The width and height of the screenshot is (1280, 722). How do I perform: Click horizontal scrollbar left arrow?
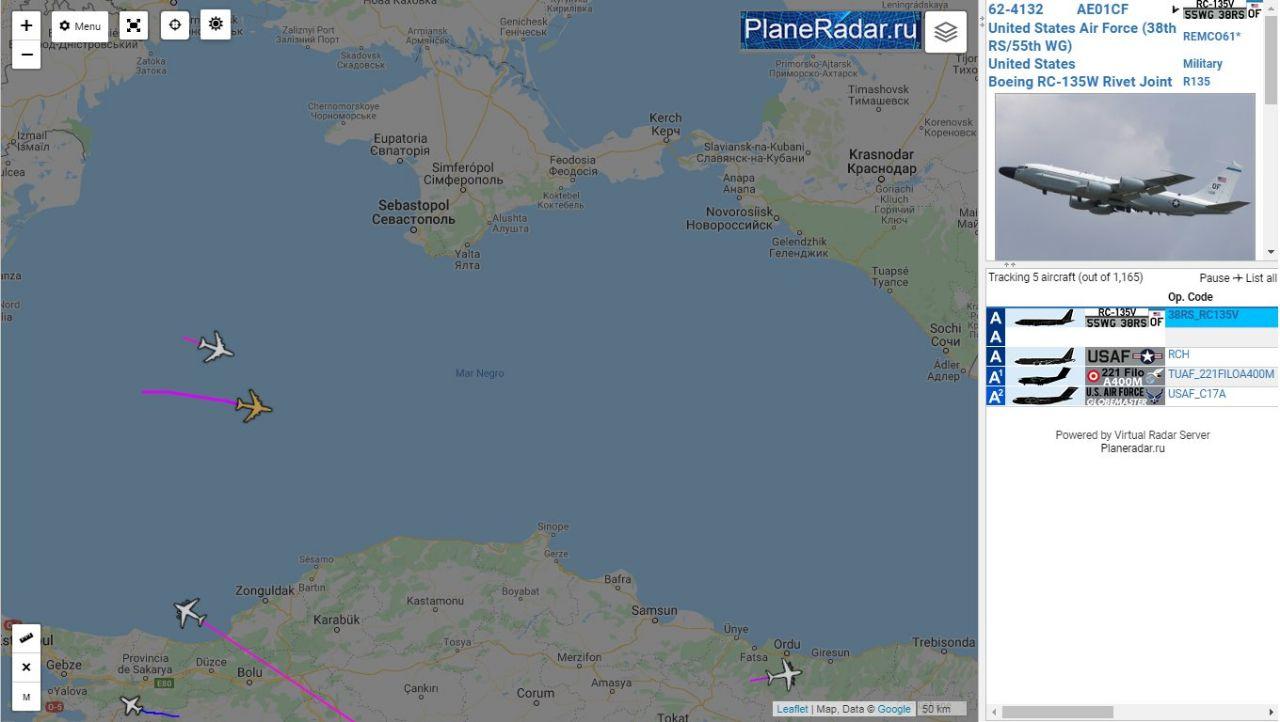[994, 712]
